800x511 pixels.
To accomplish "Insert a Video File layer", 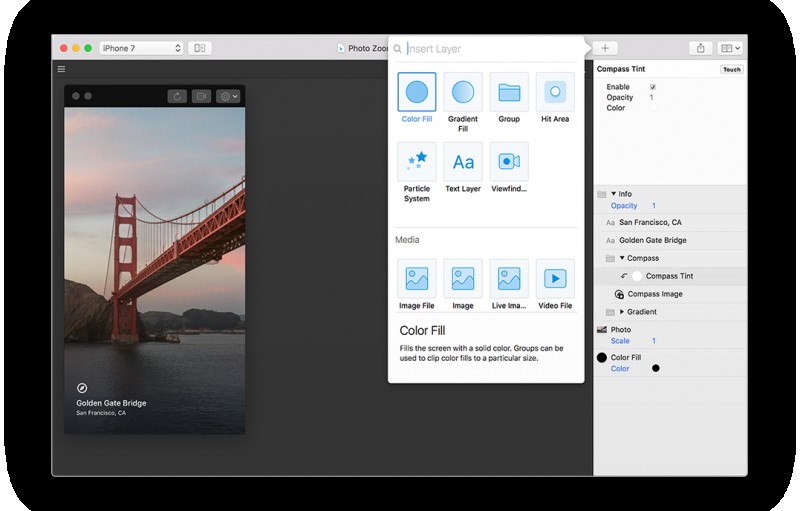I will click(555, 278).
